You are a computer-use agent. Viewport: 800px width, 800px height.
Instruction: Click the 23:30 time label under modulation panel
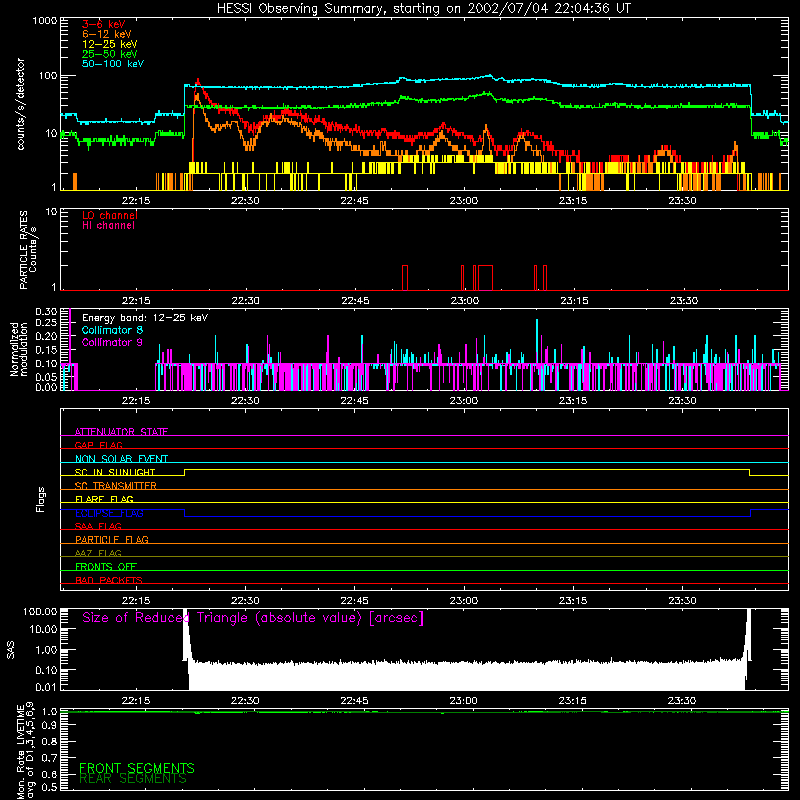tap(682, 401)
